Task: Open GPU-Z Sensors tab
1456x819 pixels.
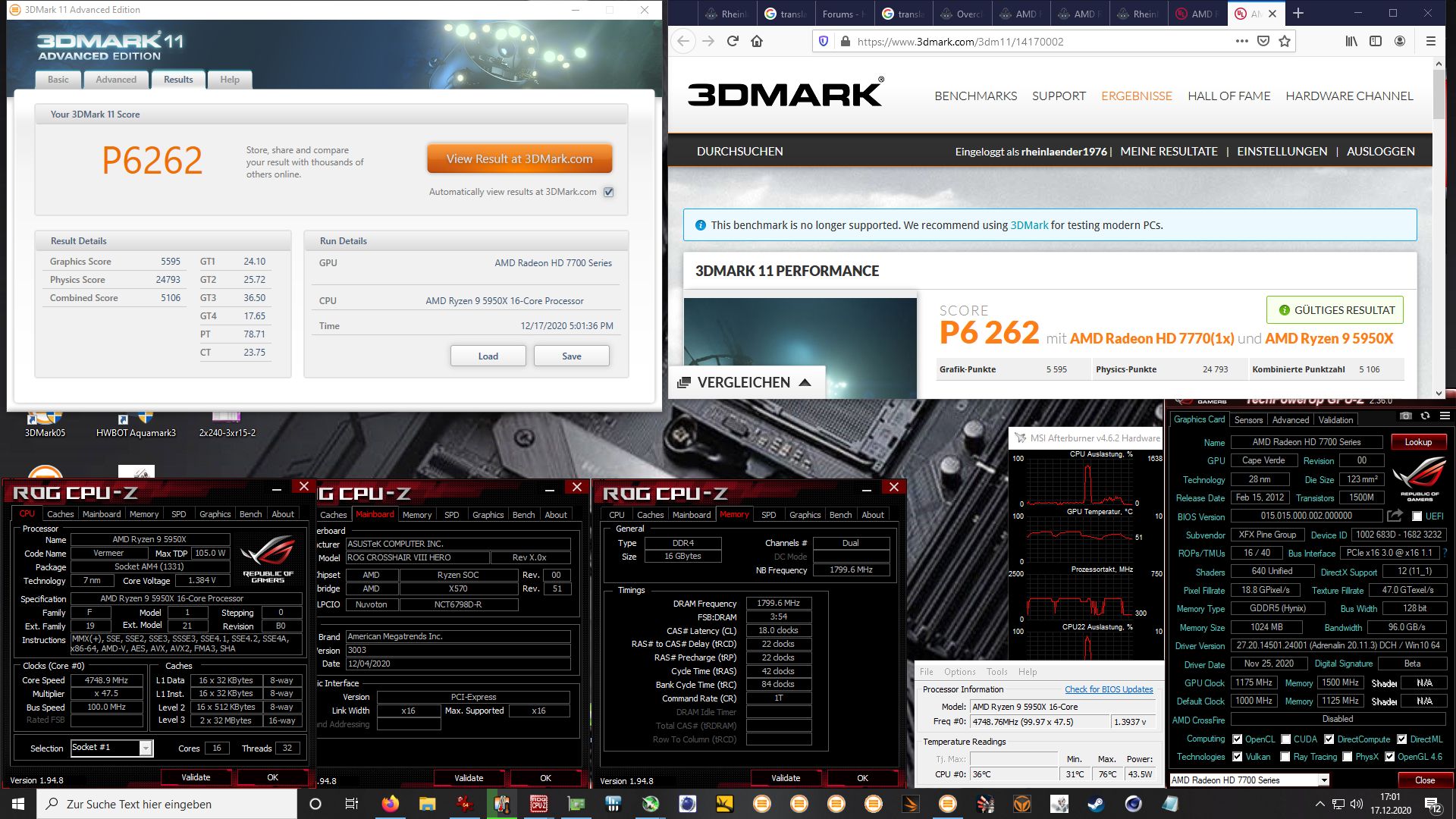Action: pyautogui.click(x=1248, y=420)
